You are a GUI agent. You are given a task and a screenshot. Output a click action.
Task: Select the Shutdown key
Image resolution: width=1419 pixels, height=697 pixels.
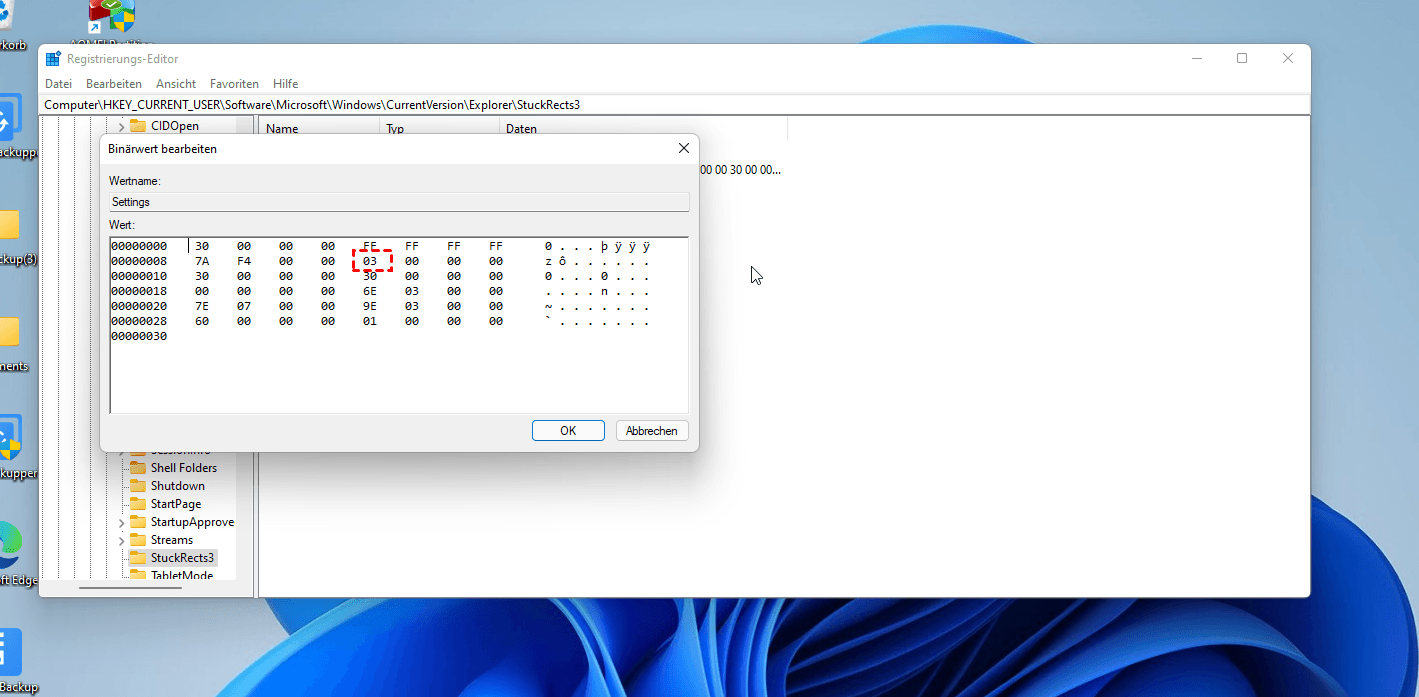178,486
